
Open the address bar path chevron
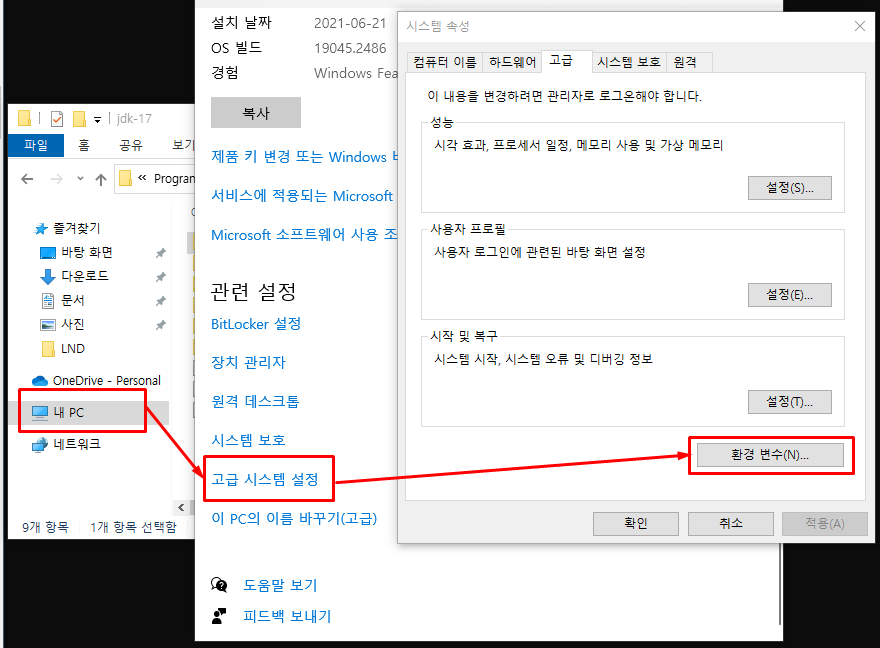tap(141, 177)
